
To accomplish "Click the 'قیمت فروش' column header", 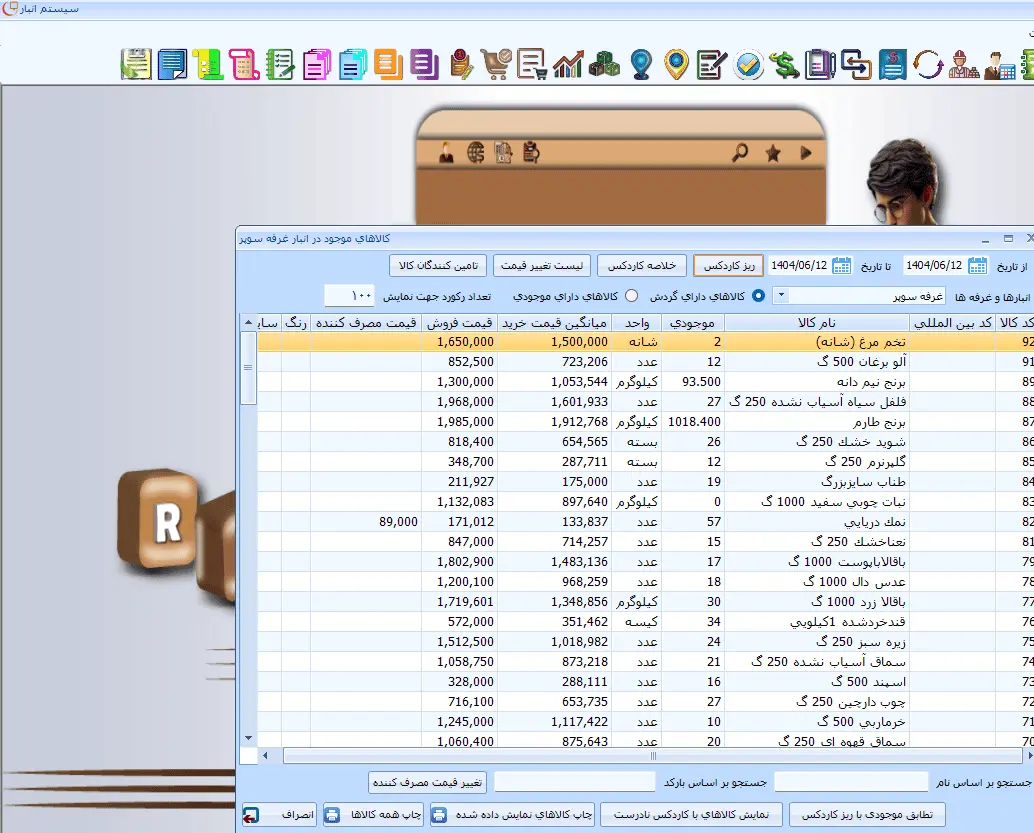I will point(459,323).
